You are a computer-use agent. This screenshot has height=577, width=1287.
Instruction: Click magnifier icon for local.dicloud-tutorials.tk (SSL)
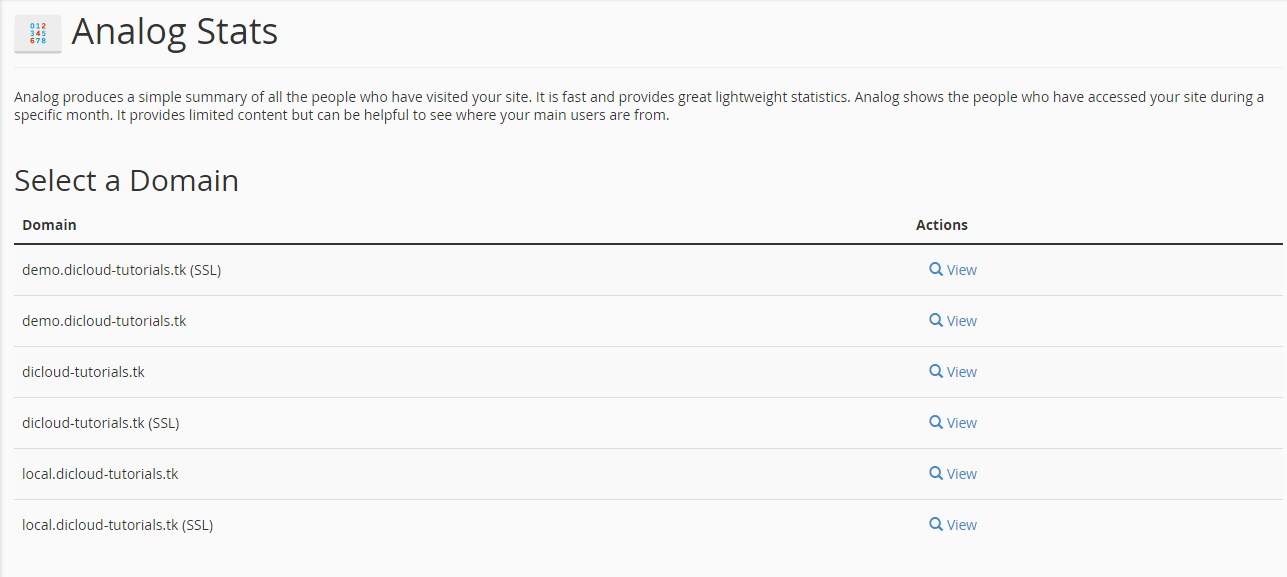click(936, 524)
